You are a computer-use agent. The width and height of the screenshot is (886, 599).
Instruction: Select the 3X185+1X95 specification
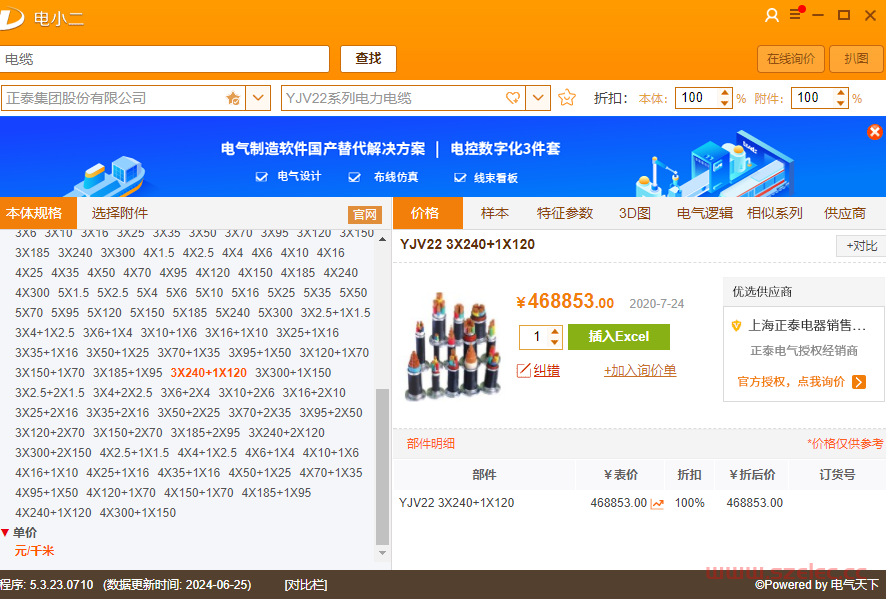tap(127, 373)
